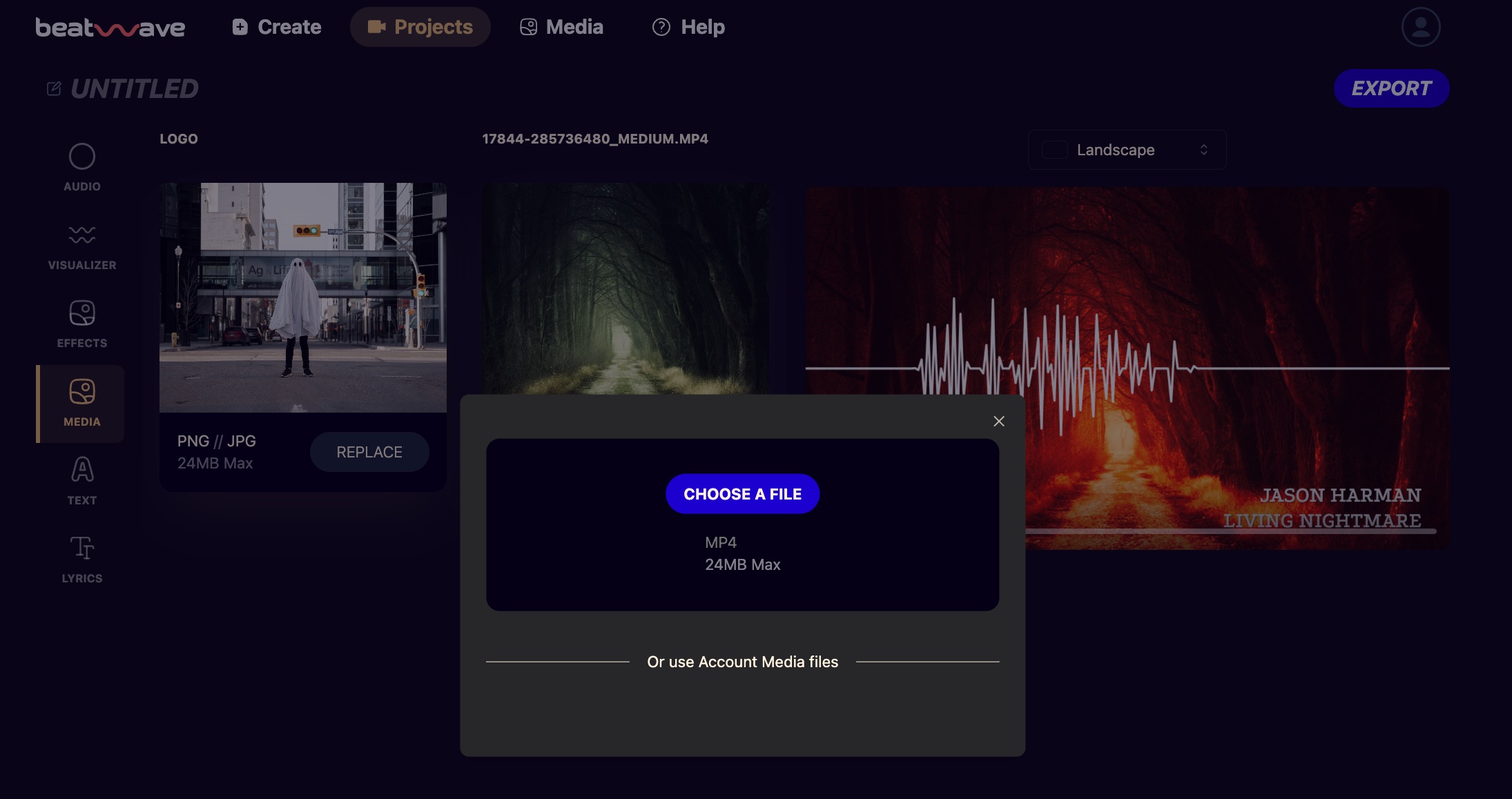Click the EXPORT button
Image resolution: width=1512 pixels, height=799 pixels.
click(1391, 88)
